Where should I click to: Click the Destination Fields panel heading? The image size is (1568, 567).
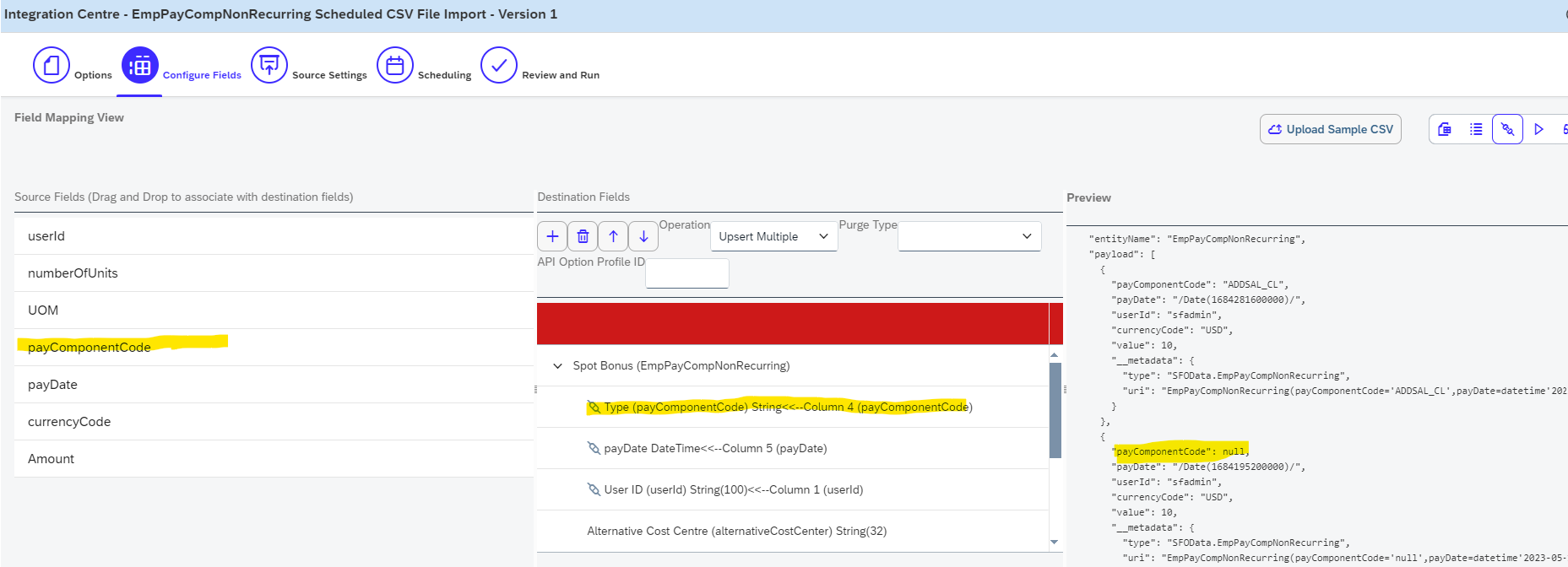583,197
